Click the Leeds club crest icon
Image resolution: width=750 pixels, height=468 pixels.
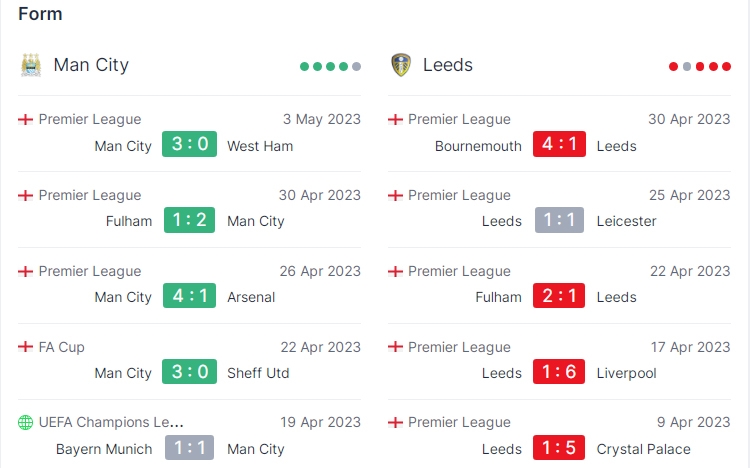[401, 65]
